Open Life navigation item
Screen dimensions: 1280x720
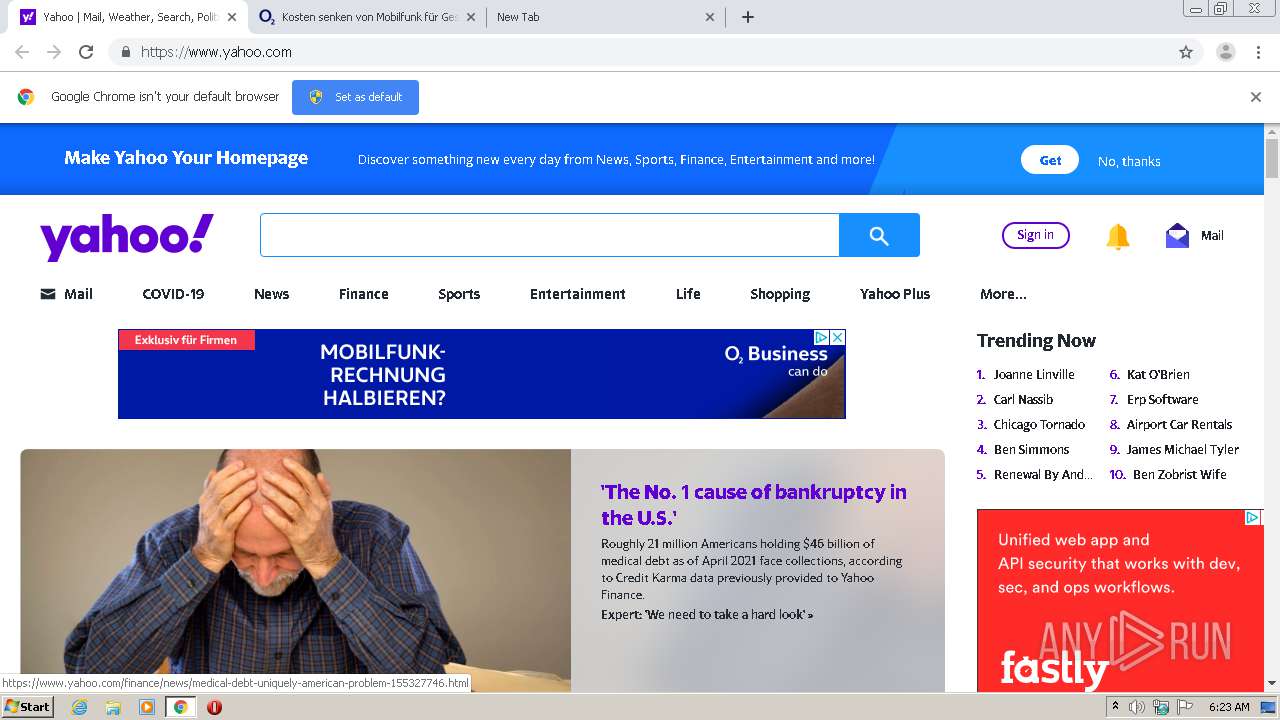coord(688,294)
